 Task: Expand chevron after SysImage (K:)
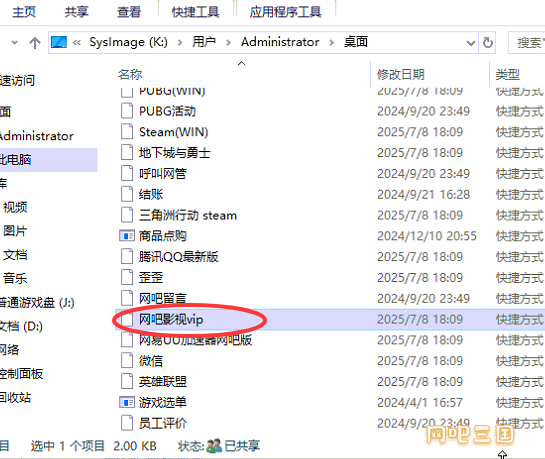(x=180, y=43)
